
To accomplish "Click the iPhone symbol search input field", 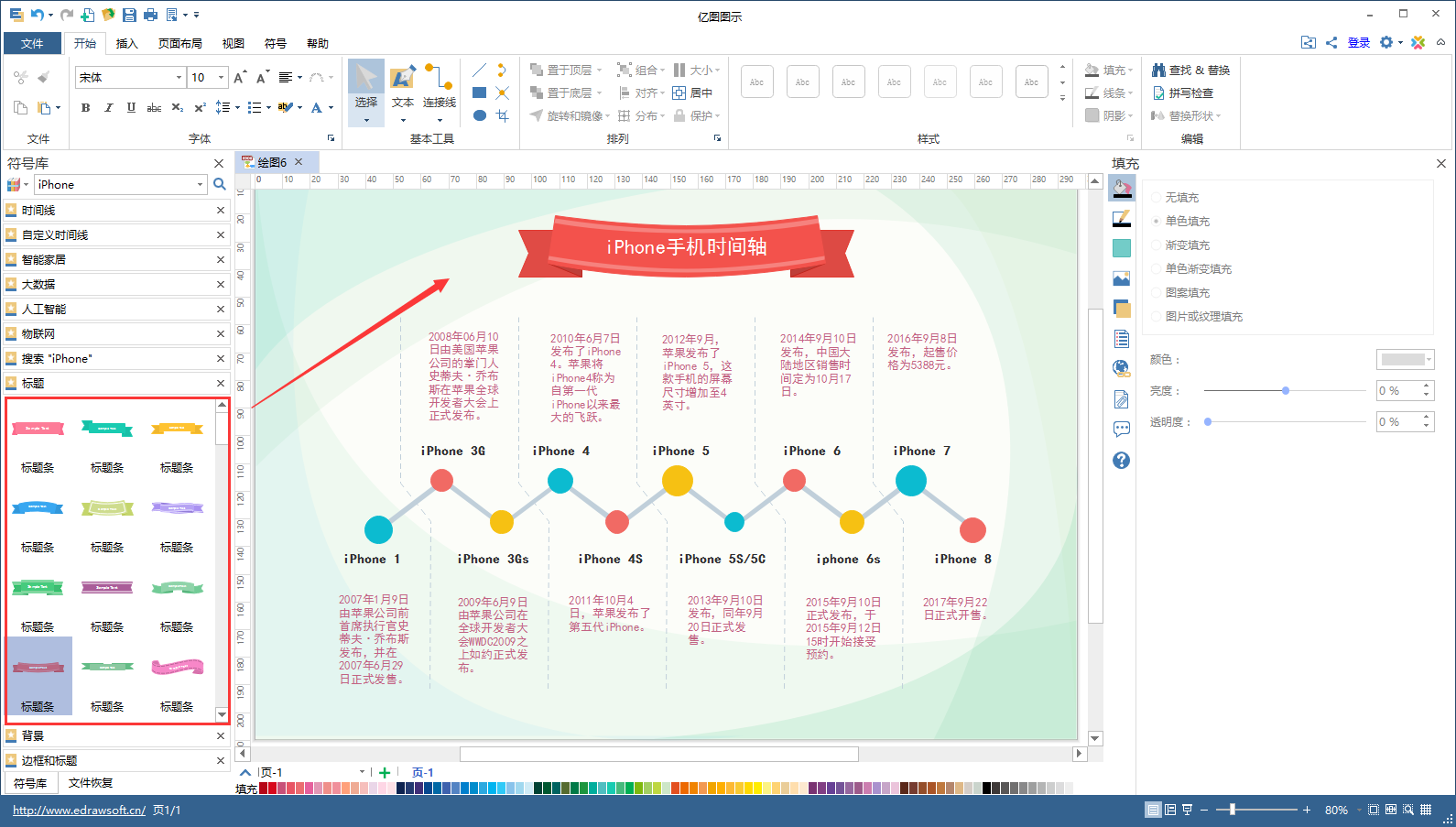I will point(114,185).
